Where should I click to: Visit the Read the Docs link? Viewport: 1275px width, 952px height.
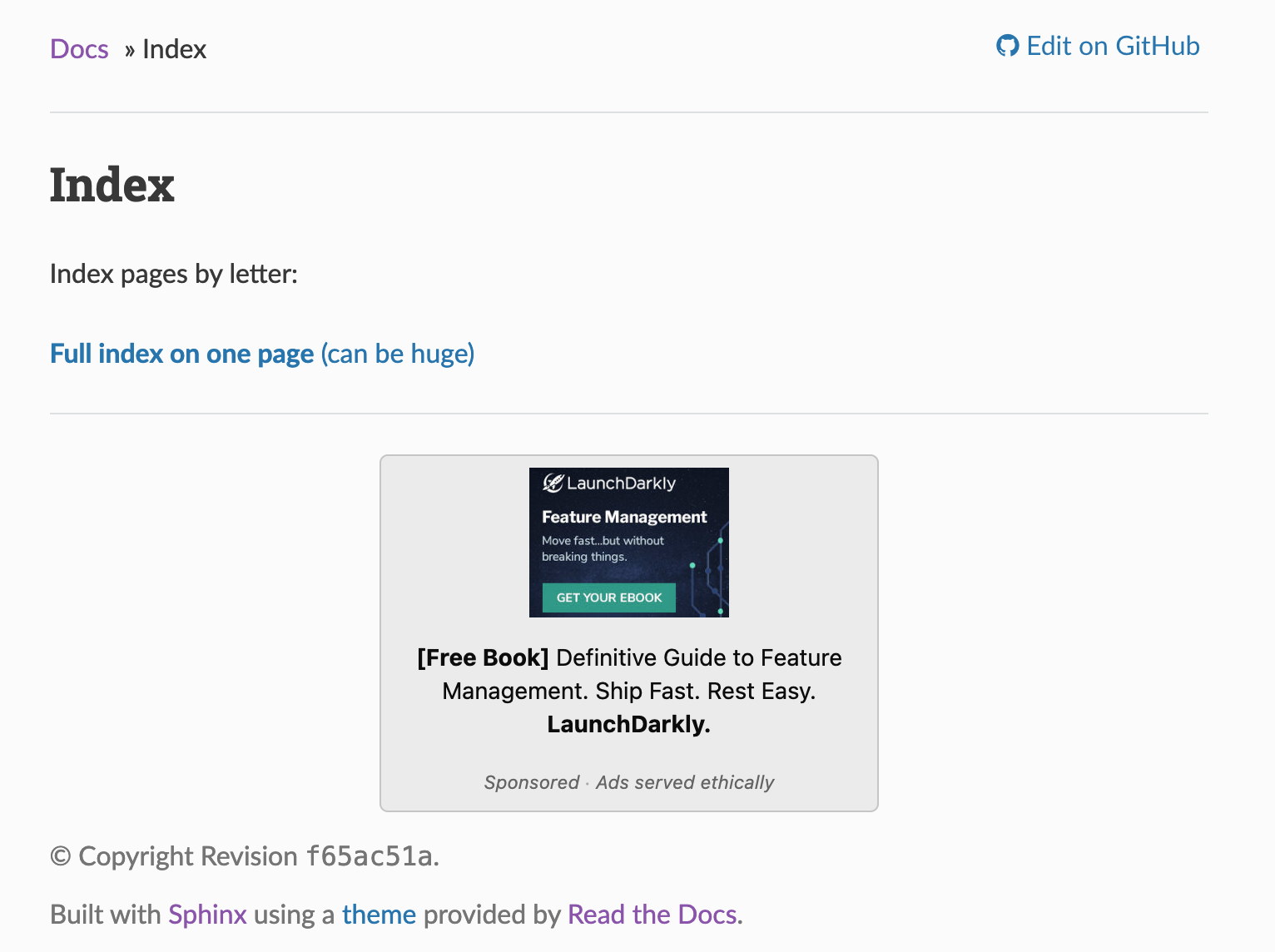(652, 915)
